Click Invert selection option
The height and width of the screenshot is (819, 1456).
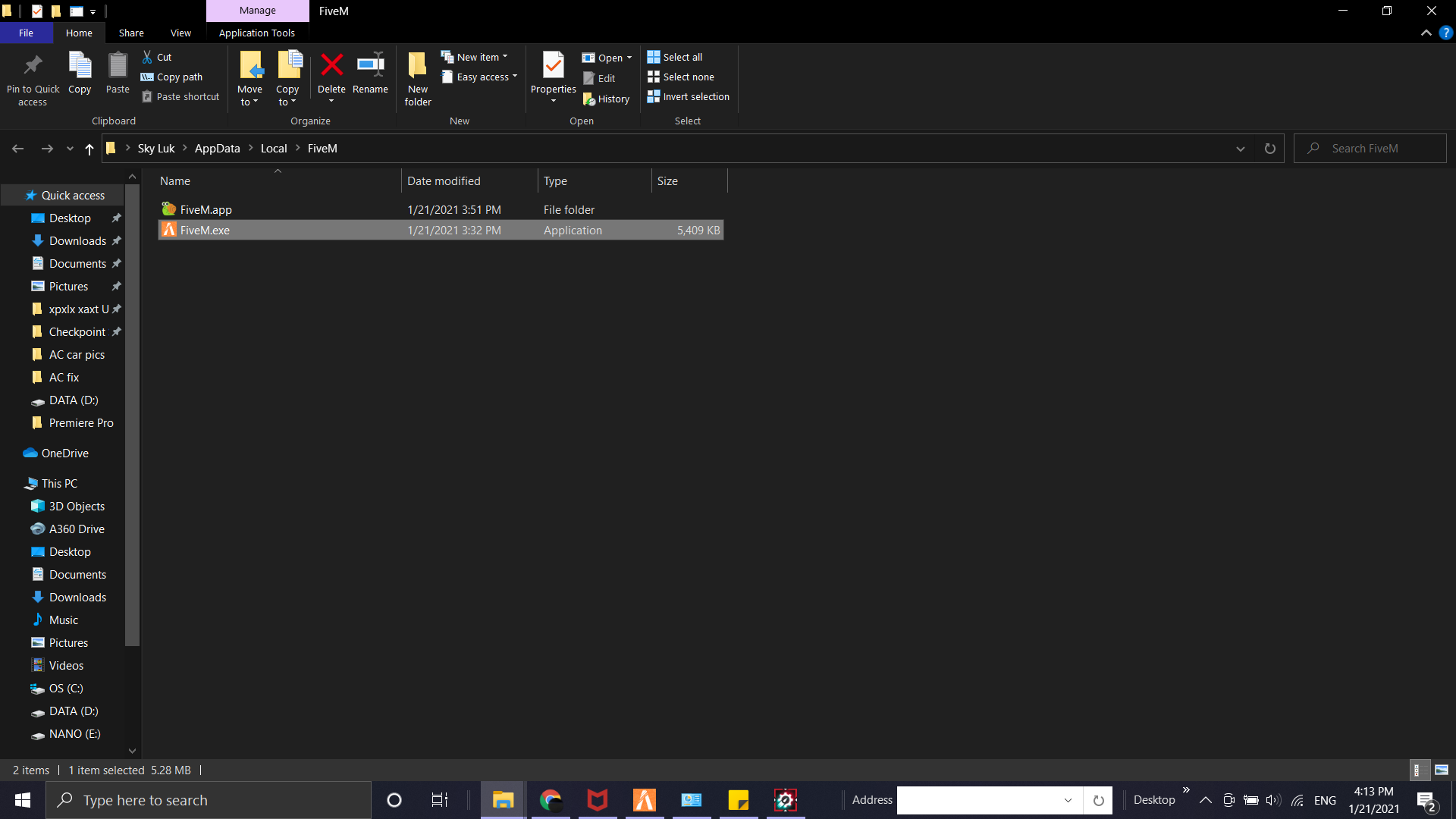[688, 97]
